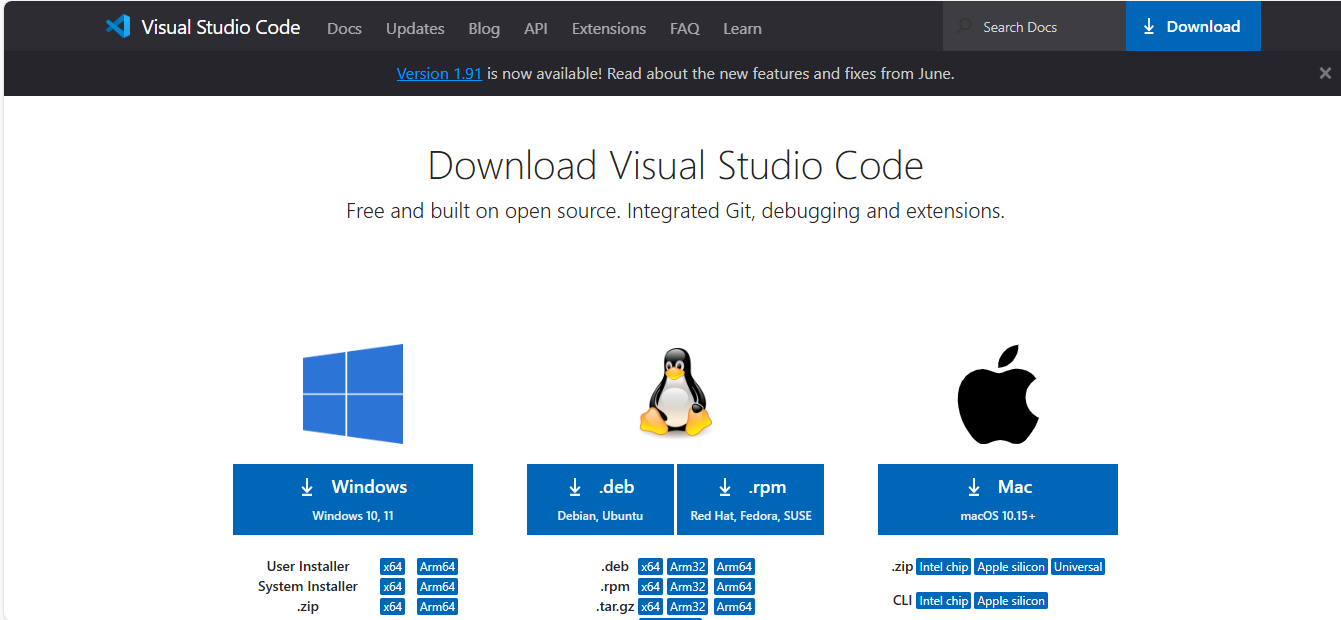Click the "System Installer" label under Windows
Viewport: 1341px width, 620px height.
click(308, 587)
